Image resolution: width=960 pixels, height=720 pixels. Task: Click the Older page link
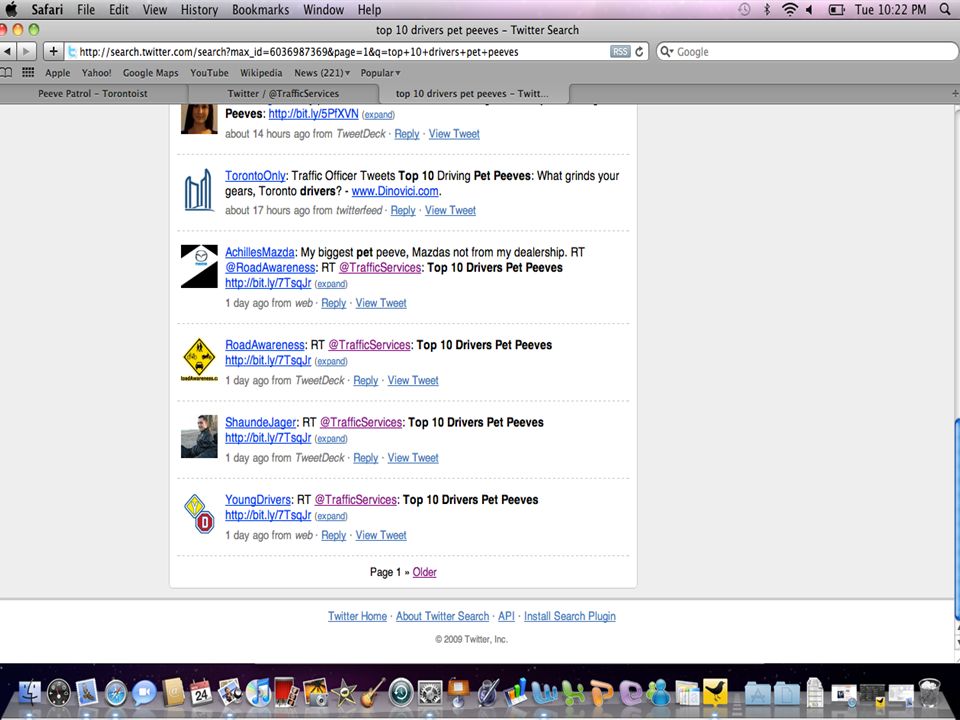[x=424, y=572]
